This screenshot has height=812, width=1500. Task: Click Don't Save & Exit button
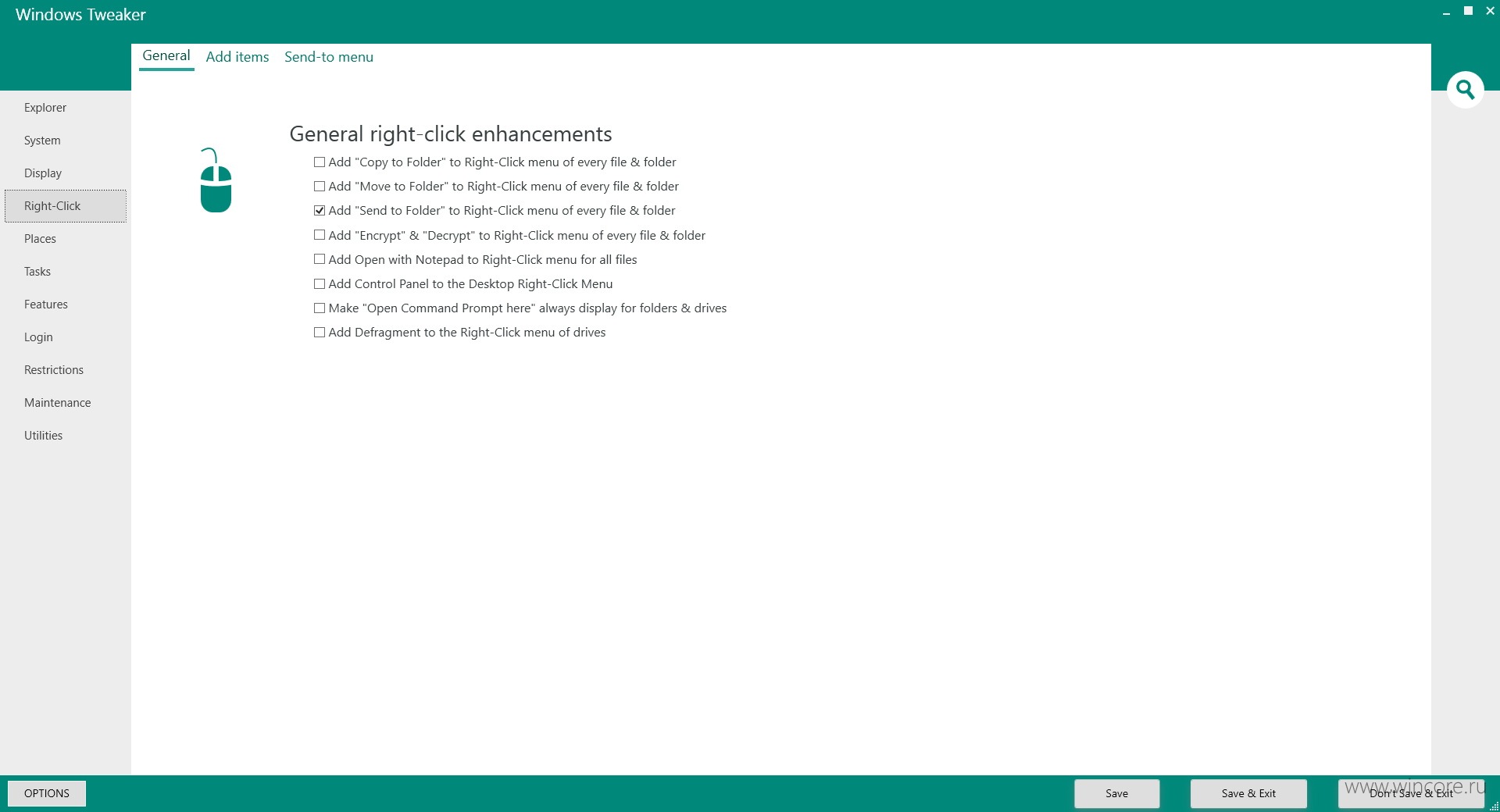(x=1411, y=793)
